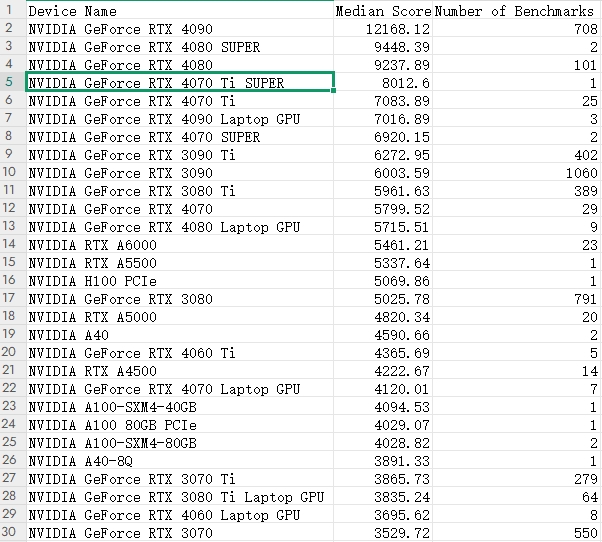
Task: Select cell NVIDIA GeForce RTX 3090 Ti
Action: (x=180, y=154)
